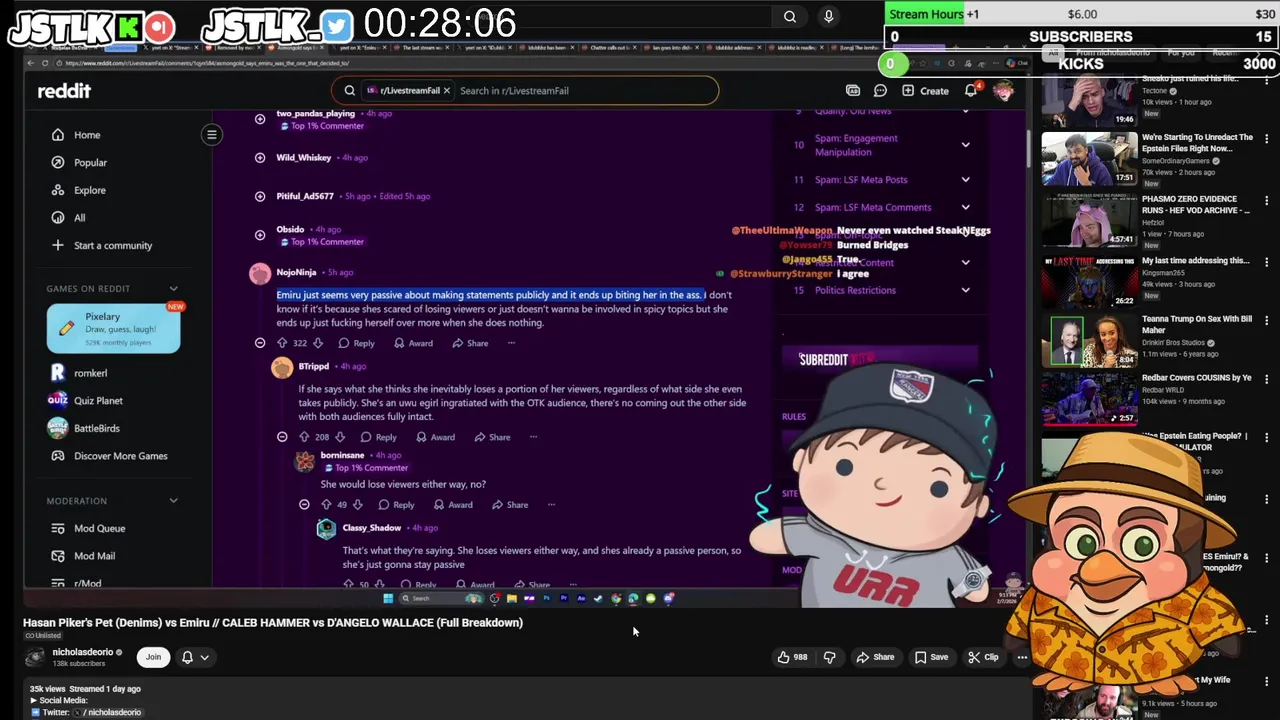The image size is (1280, 720).
Task: Open the Pixelary game card
Action: pyautogui.click(x=113, y=329)
